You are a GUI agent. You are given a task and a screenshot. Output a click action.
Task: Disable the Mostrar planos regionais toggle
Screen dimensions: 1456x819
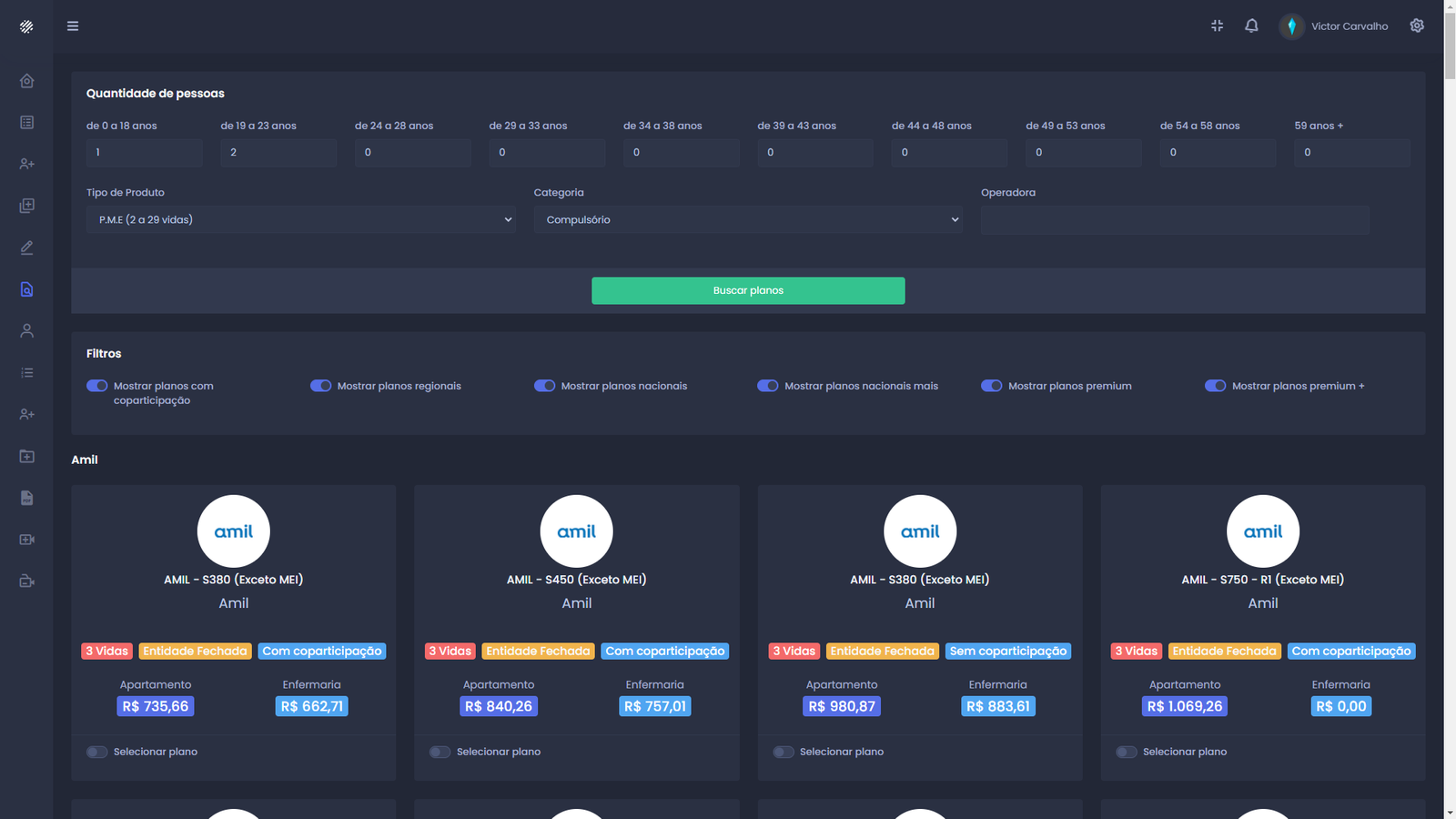coord(320,386)
